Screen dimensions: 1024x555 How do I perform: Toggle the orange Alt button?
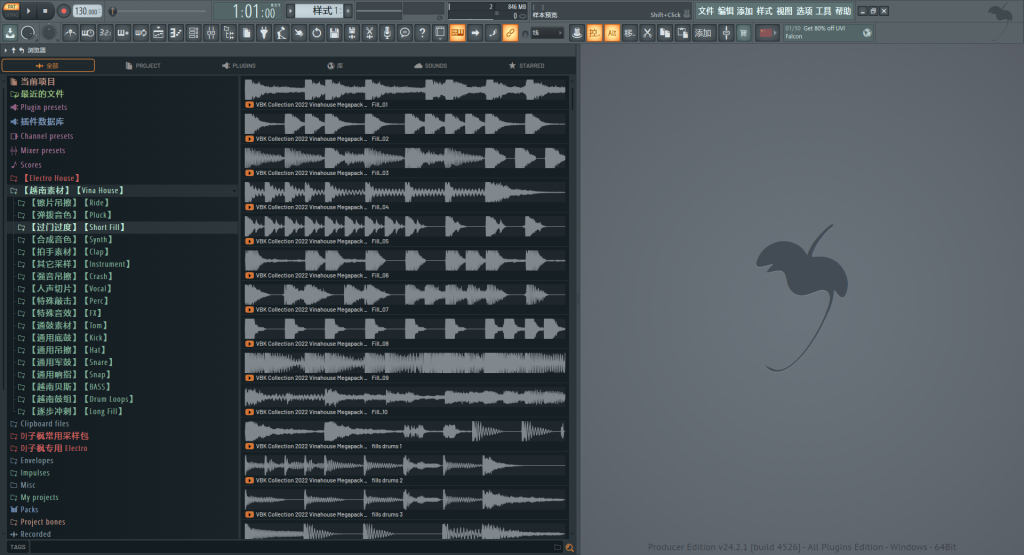point(612,33)
